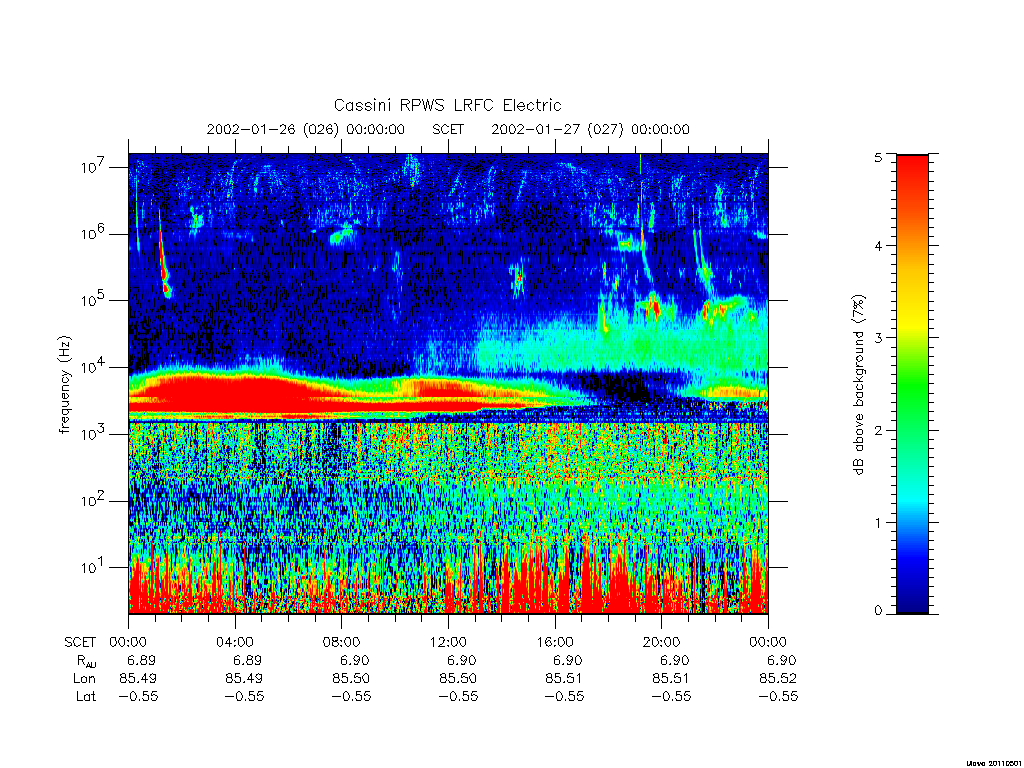Click the colorbar tick label '1'
The height and width of the screenshot is (768, 1024).
(x=878, y=522)
